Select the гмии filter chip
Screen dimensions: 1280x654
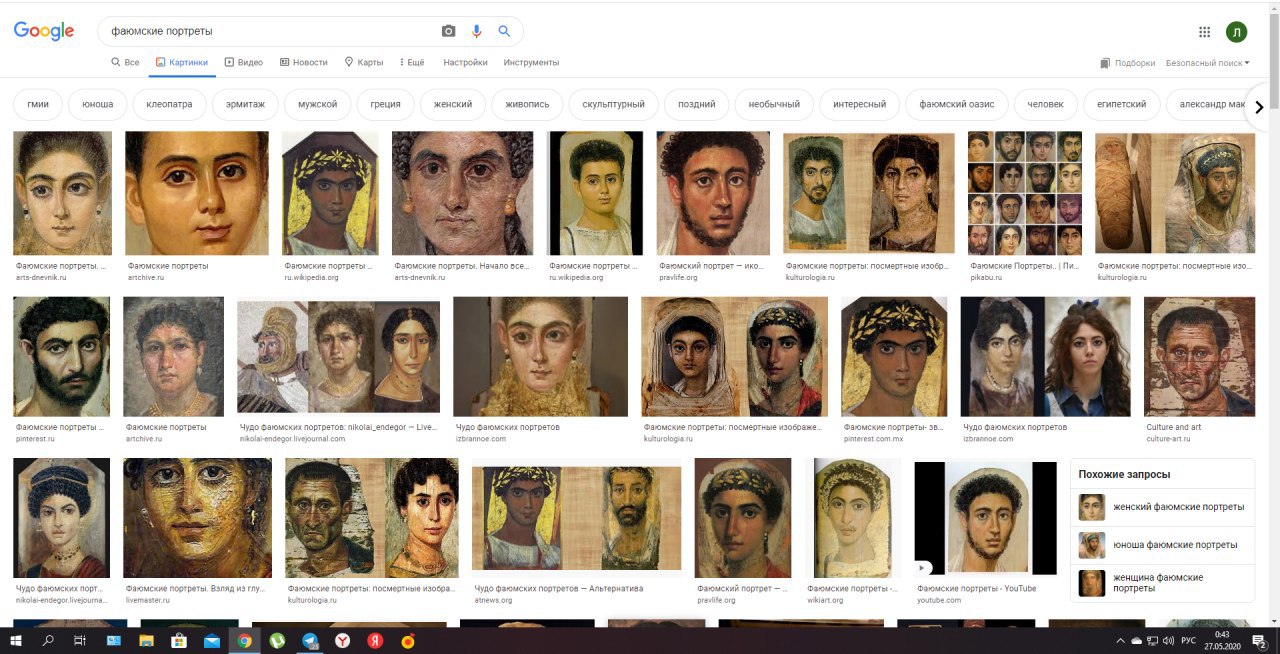coord(38,104)
